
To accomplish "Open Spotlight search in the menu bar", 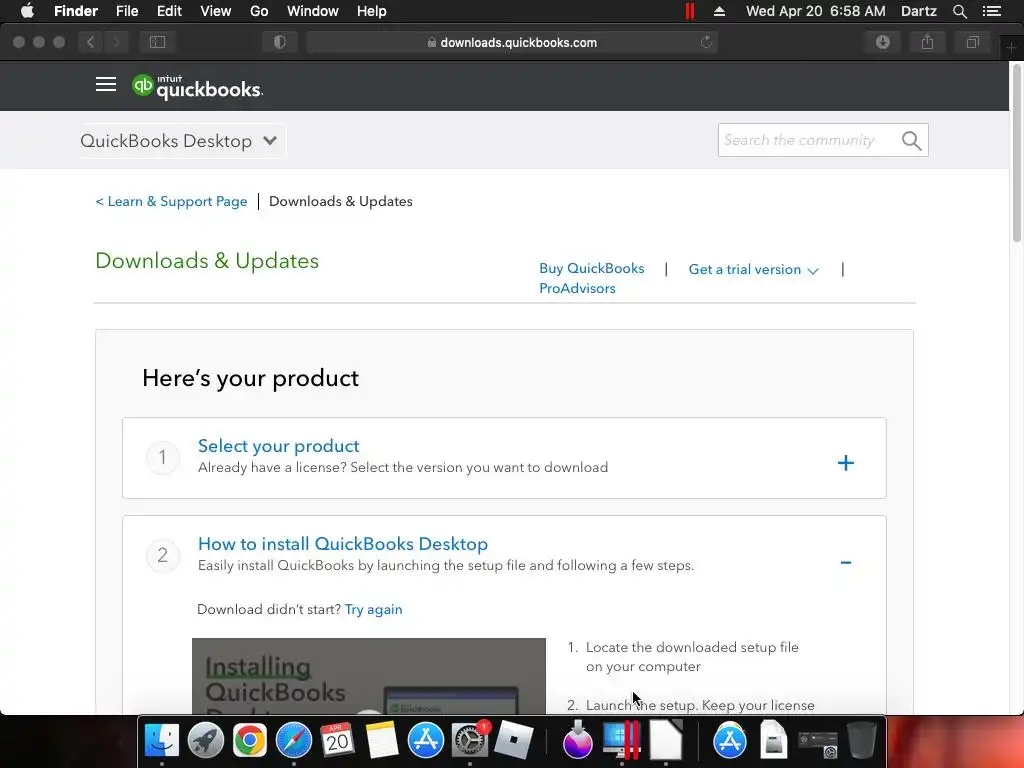I will point(959,11).
